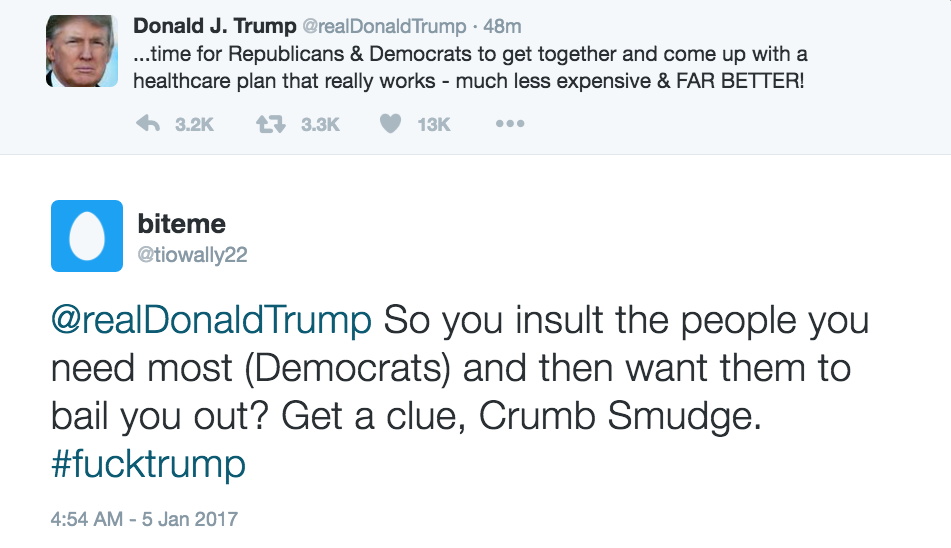Click biteme's egg avatar icon

[87, 236]
